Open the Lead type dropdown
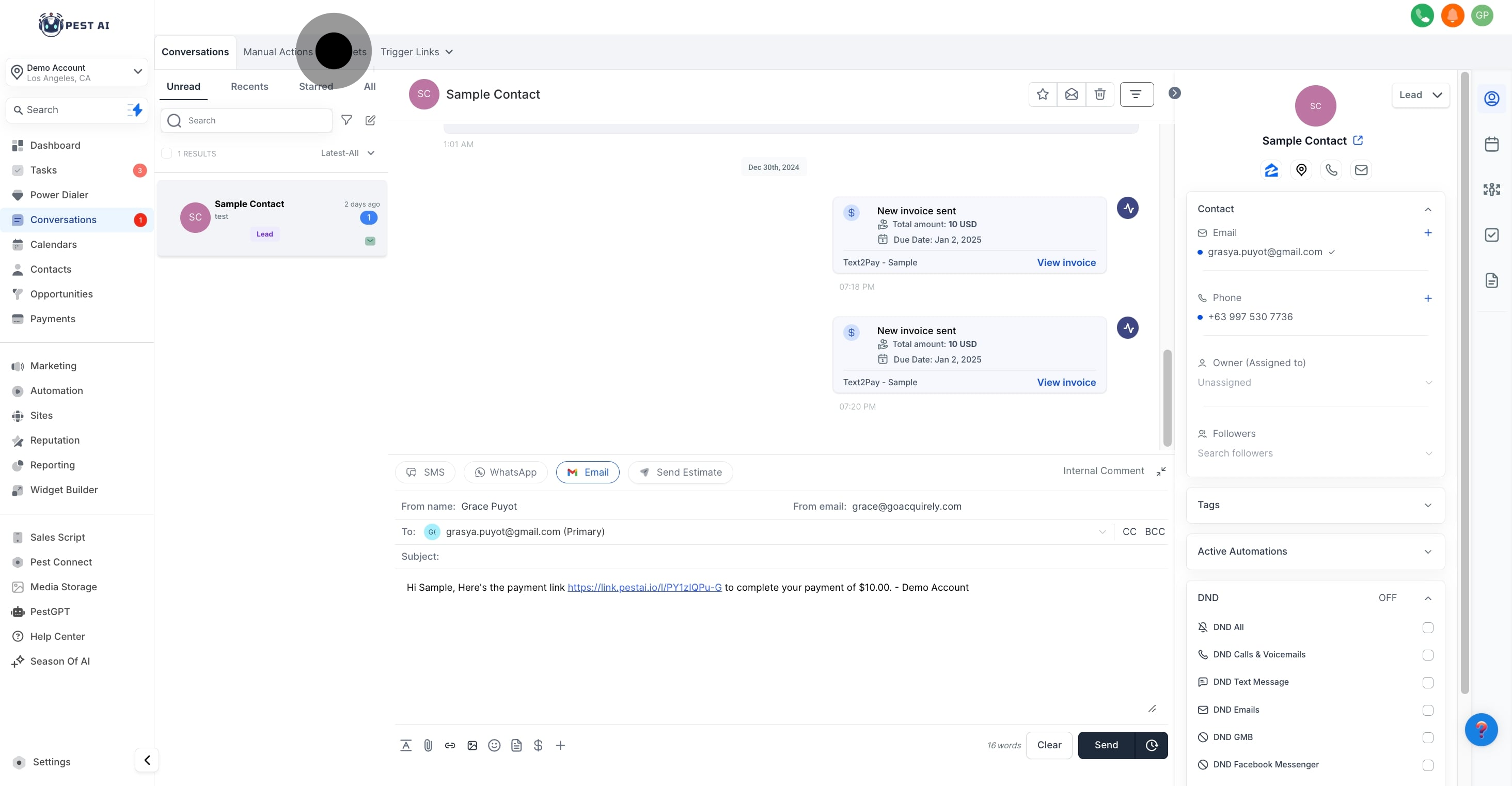The width and height of the screenshot is (1512, 786). point(1421,95)
